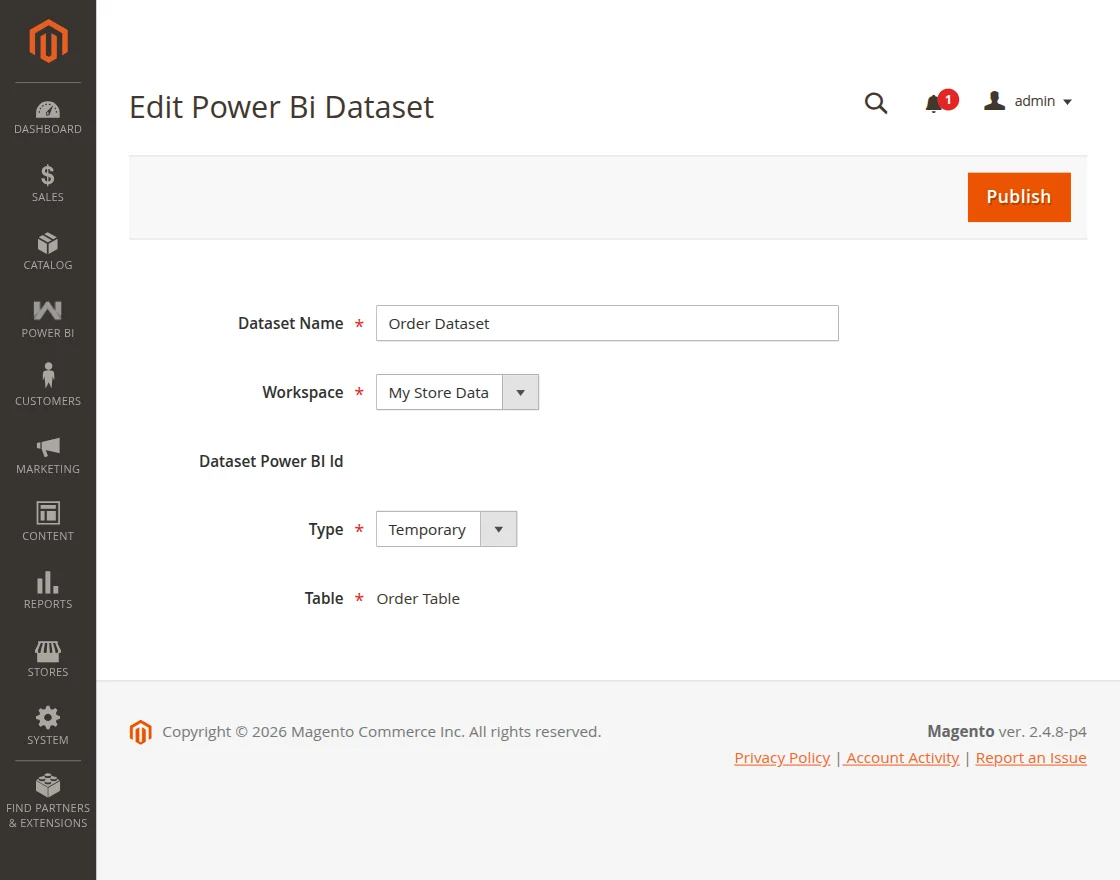Expand the admin account dropdown
Viewport: 1120px width, 880px height.
tap(1028, 101)
